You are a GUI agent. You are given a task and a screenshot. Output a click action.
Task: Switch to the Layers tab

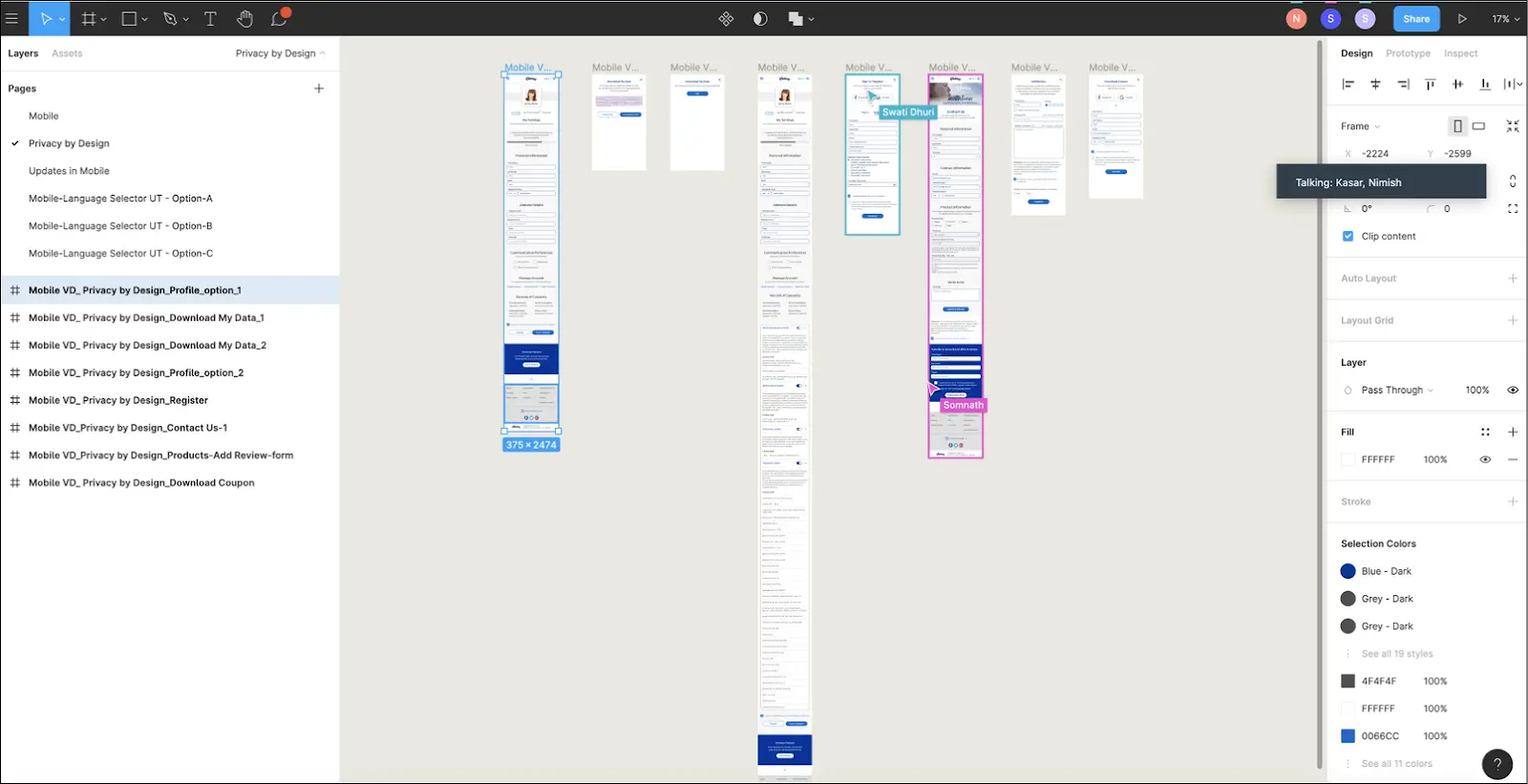(x=23, y=53)
